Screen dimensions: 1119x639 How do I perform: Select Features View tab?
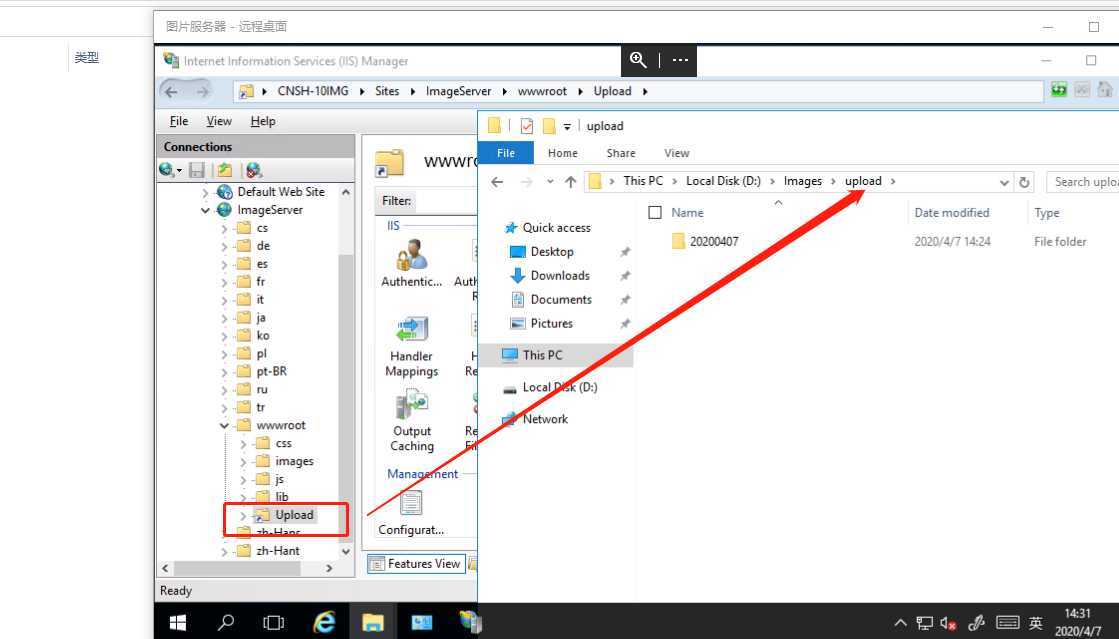coord(416,564)
